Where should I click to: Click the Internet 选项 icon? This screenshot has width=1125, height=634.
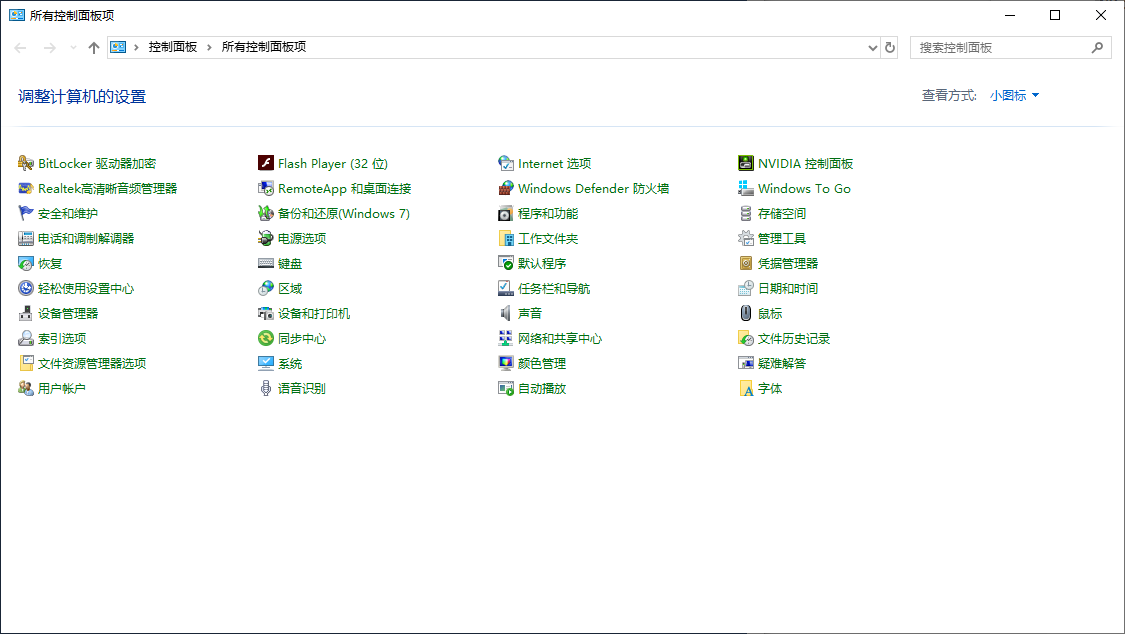(x=506, y=164)
